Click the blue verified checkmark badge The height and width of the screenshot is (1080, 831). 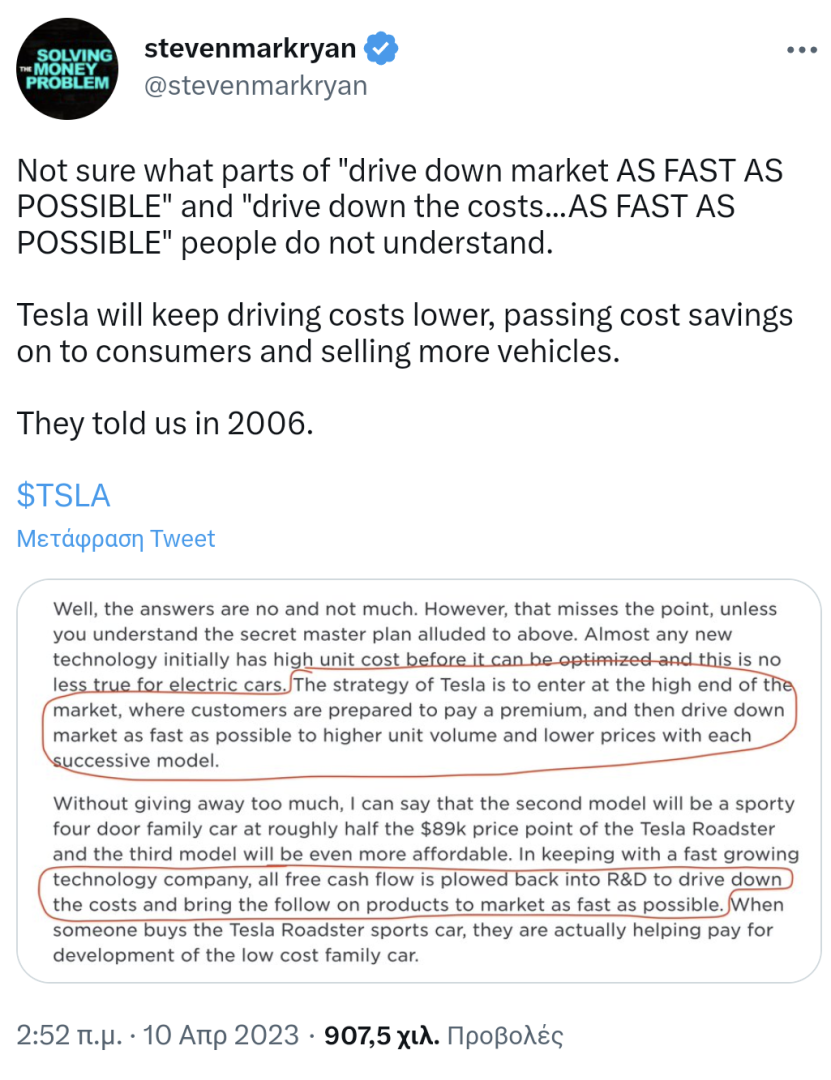pos(383,47)
